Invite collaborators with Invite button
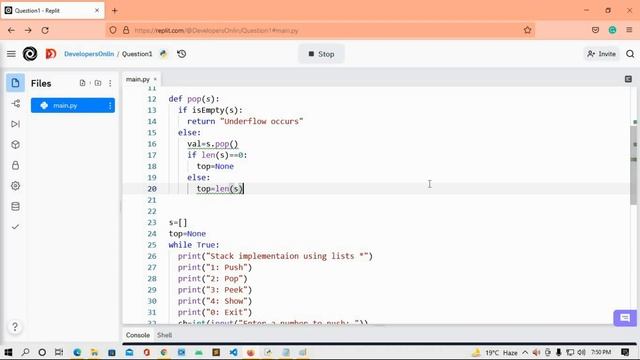The height and width of the screenshot is (360, 640). click(x=601, y=54)
